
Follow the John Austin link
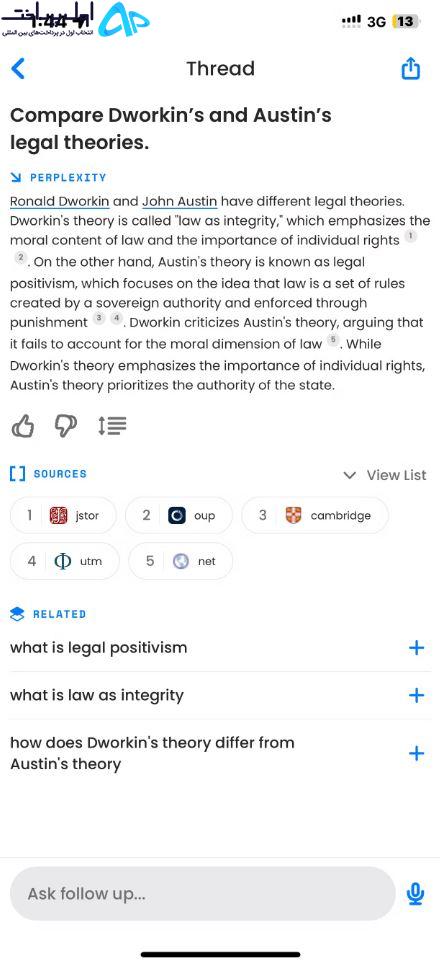(x=179, y=202)
